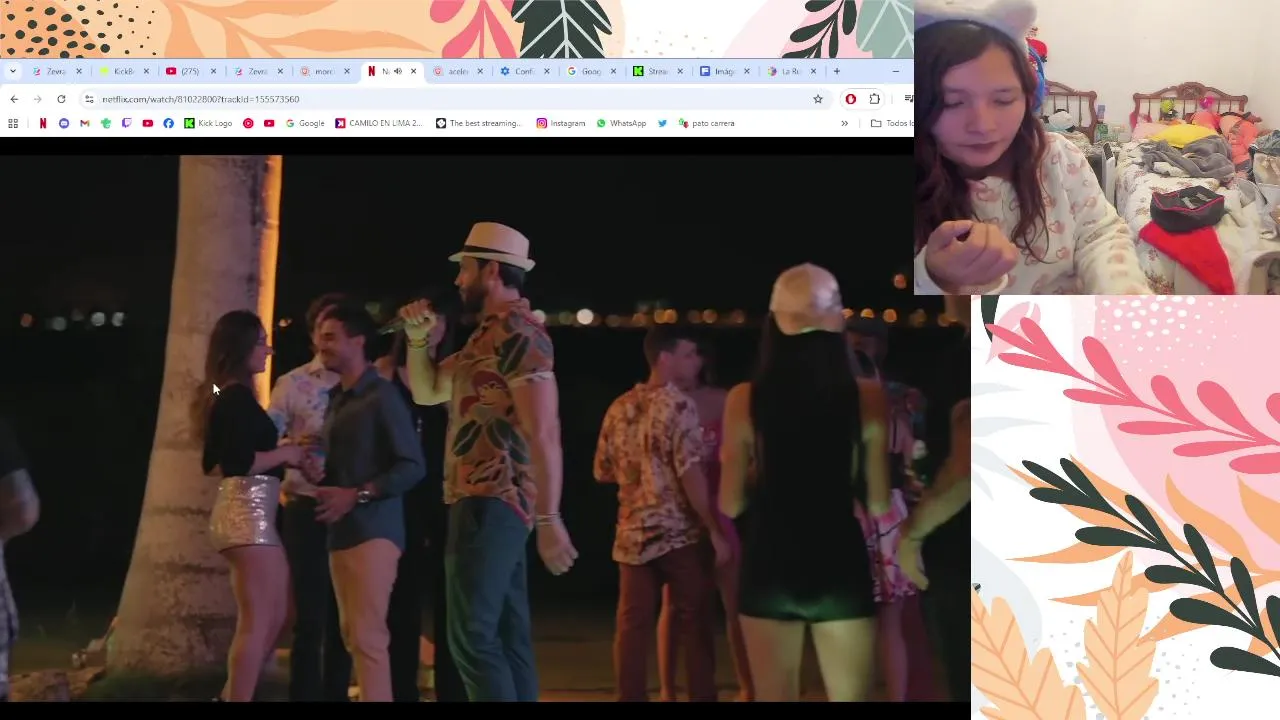Viewport: 1280px width, 720px height.
Task: Open red circle bookmark beside Kick Logo
Action: click(x=248, y=123)
